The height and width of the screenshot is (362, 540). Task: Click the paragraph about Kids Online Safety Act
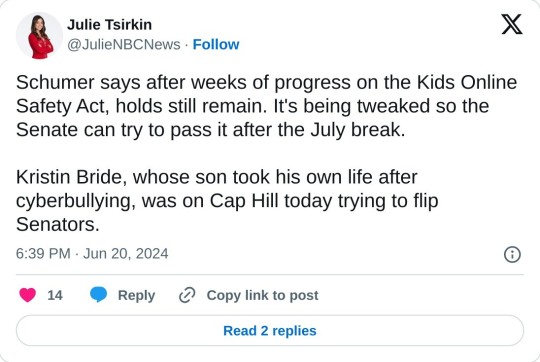(266, 106)
